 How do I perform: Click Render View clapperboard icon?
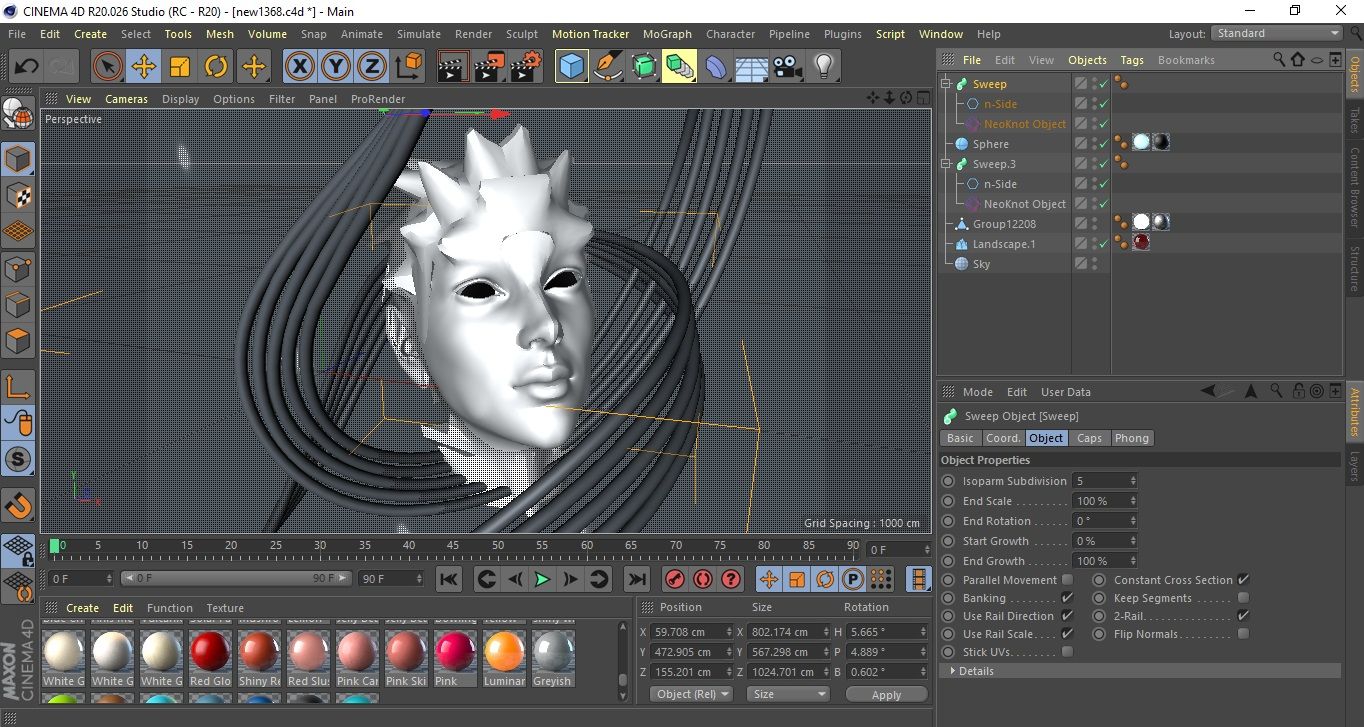coord(453,67)
